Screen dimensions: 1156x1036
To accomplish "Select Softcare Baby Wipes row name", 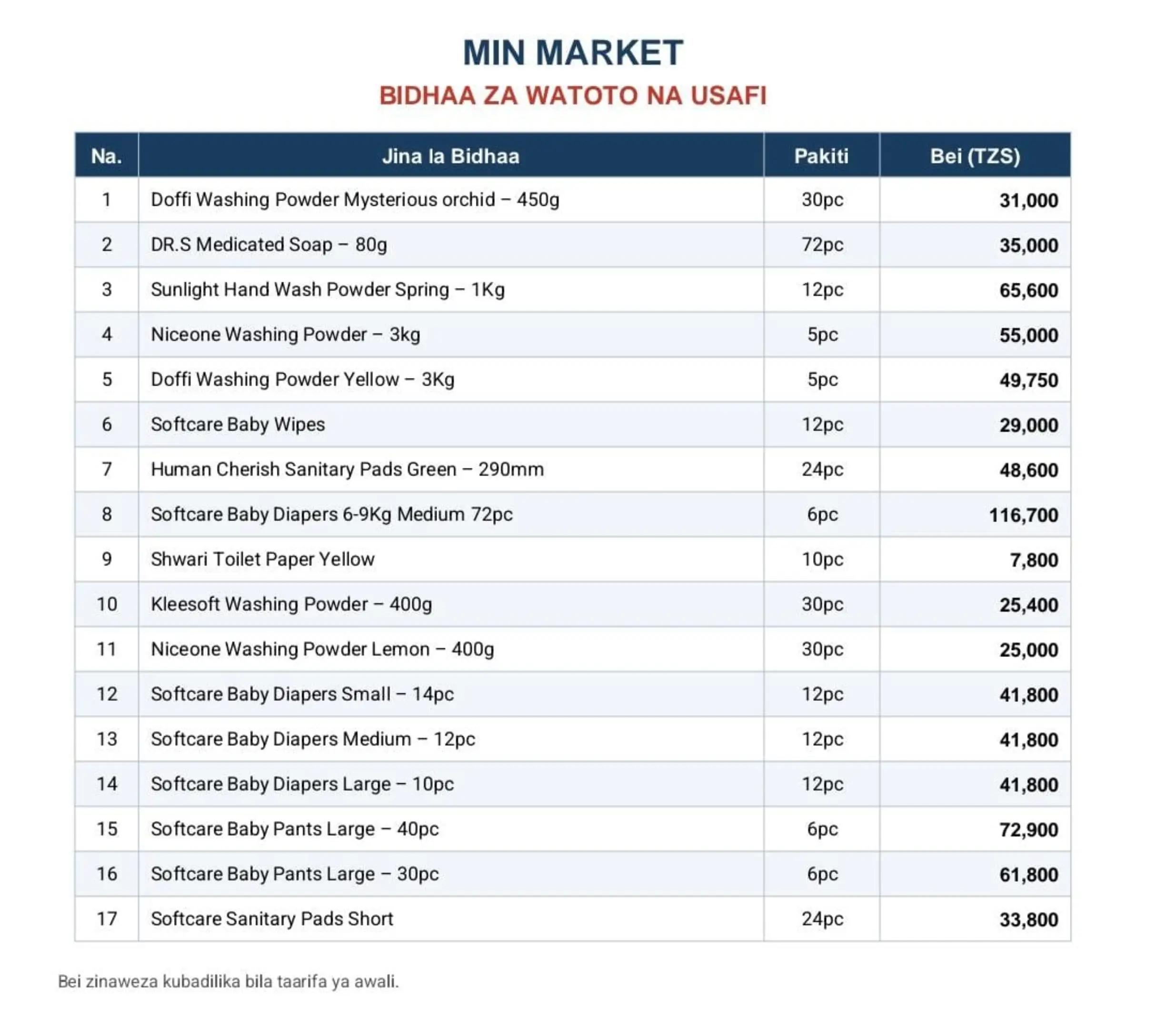I will click(x=238, y=425).
